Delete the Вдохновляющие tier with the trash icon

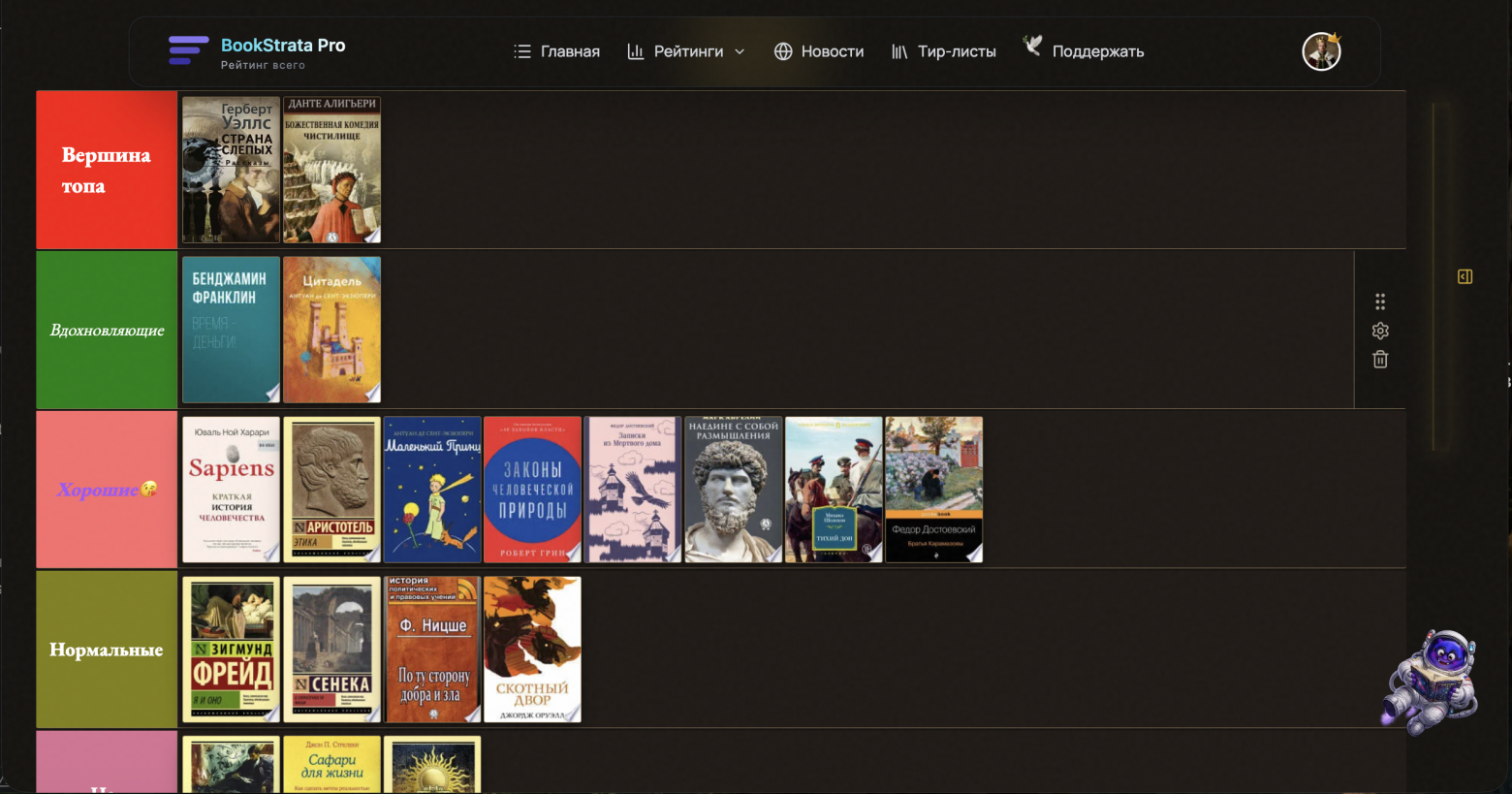pyautogui.click(x=1380, y=360)
